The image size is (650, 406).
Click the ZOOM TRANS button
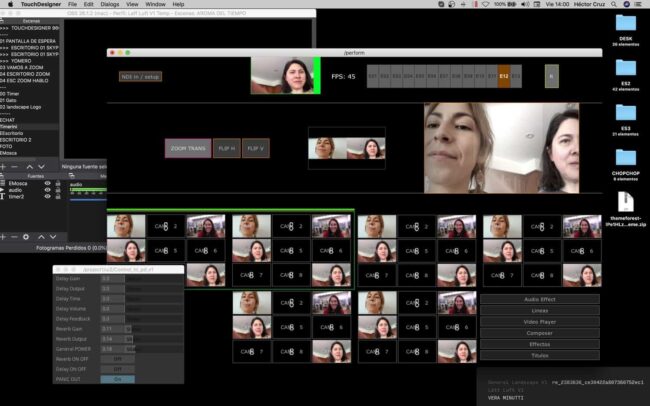coord(187,148)
